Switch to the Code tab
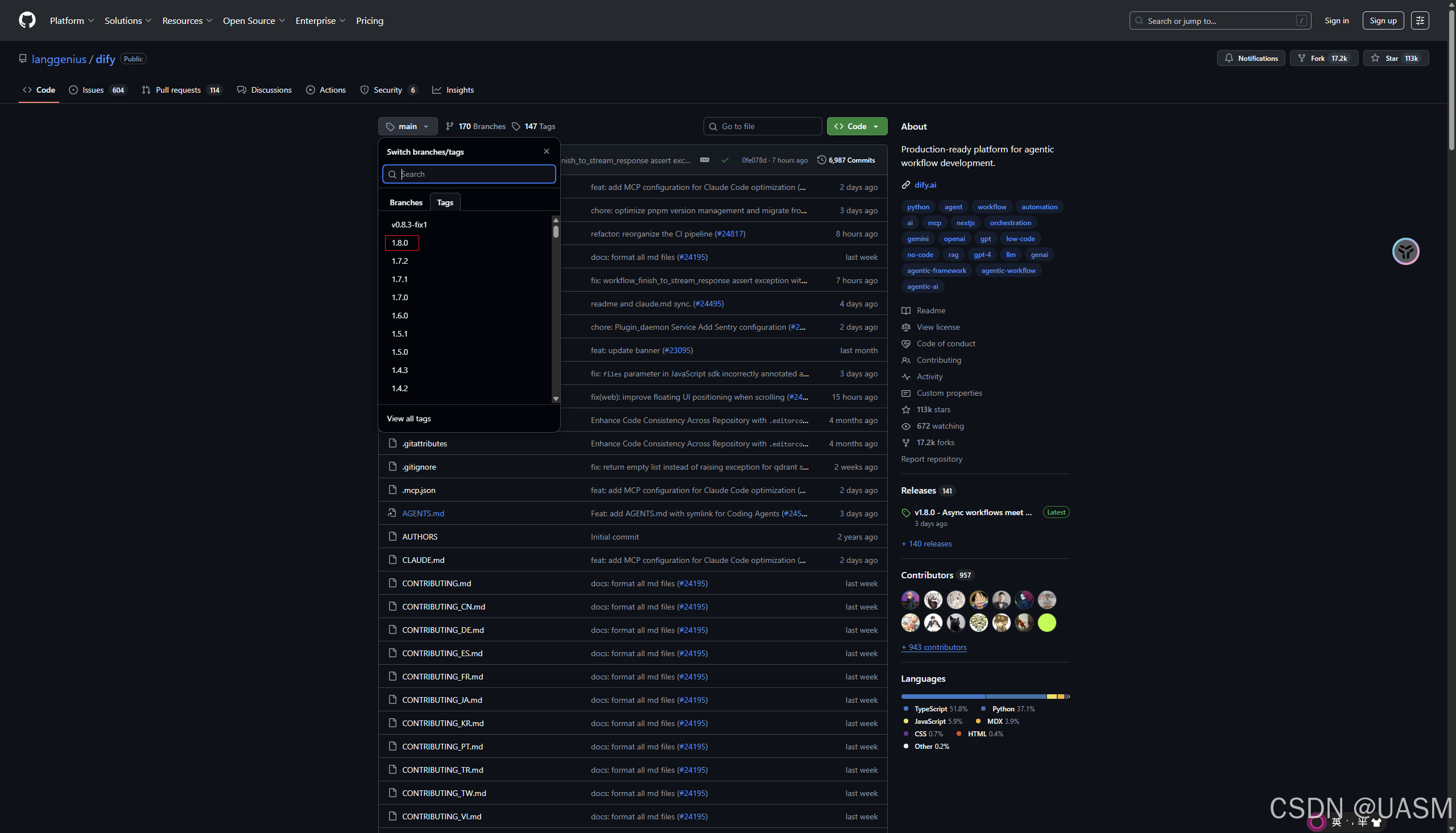Viewport: 1456px width, 833px height. 39,90
